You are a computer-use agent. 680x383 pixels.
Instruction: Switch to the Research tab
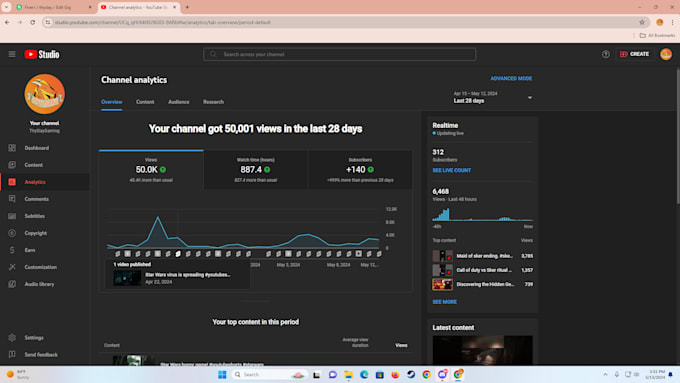pos(213,102)
